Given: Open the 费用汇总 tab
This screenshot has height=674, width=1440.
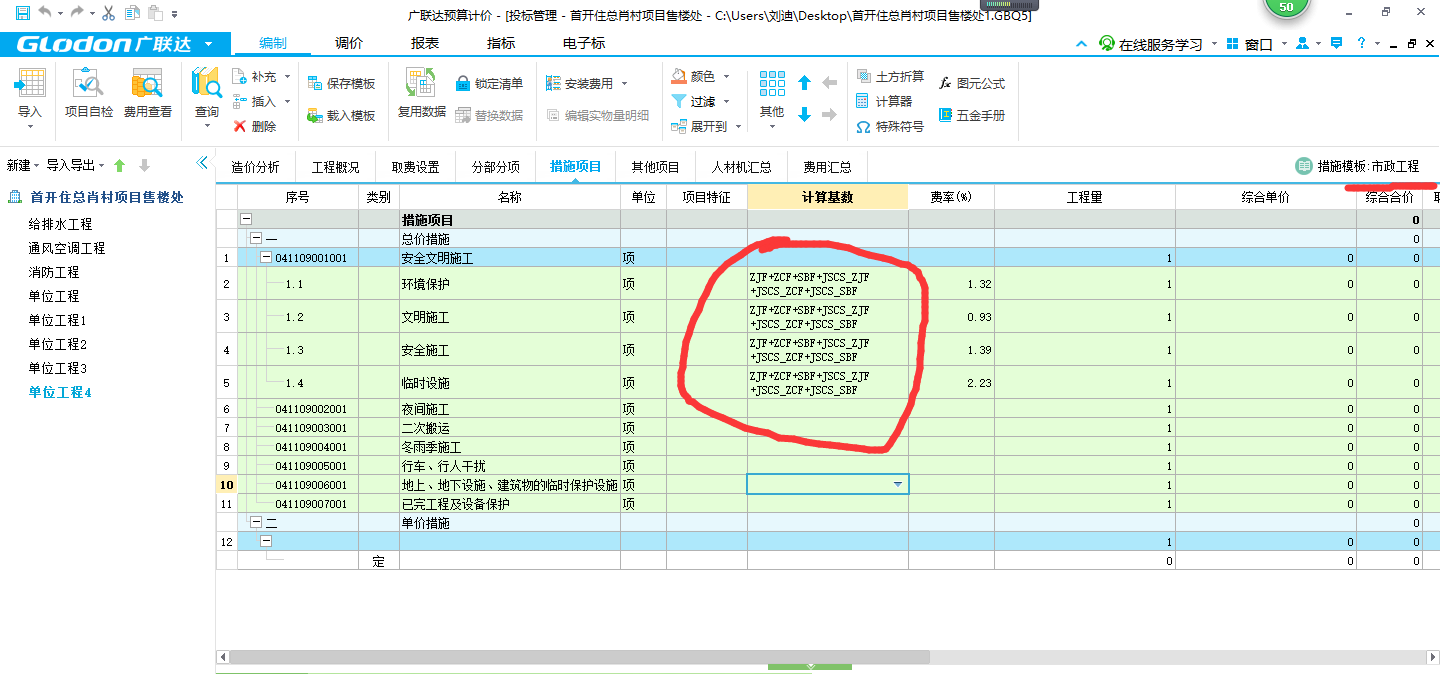Looking at the screenshot, I should point(828,167).
